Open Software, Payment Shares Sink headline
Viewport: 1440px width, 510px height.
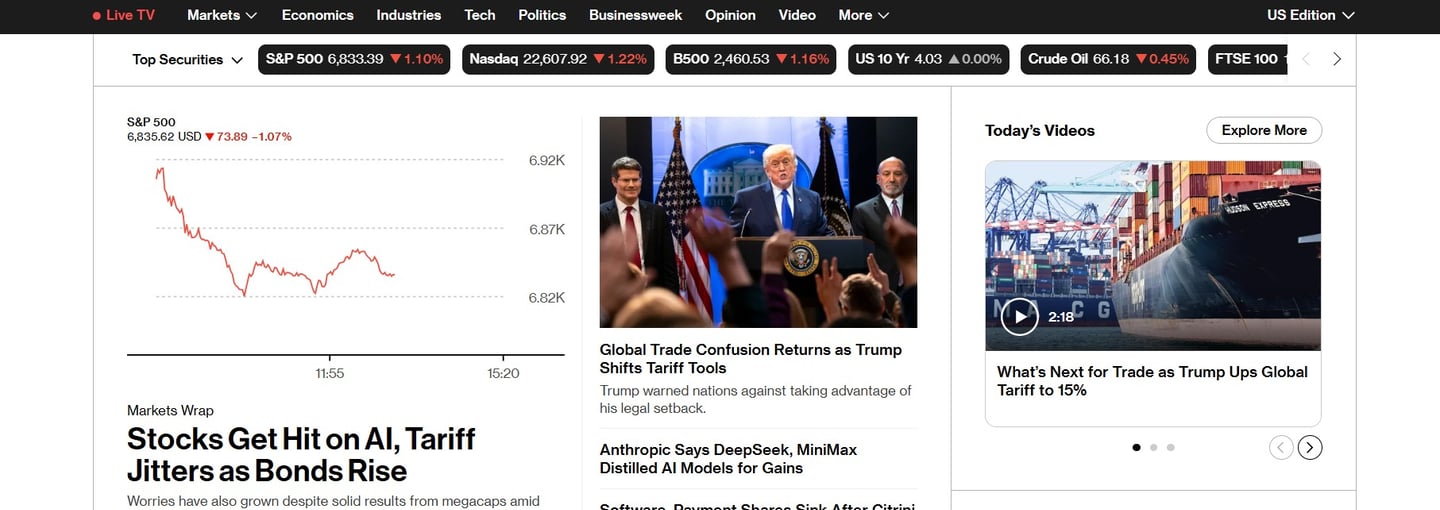pyautogui.click(x=757, y=506)
